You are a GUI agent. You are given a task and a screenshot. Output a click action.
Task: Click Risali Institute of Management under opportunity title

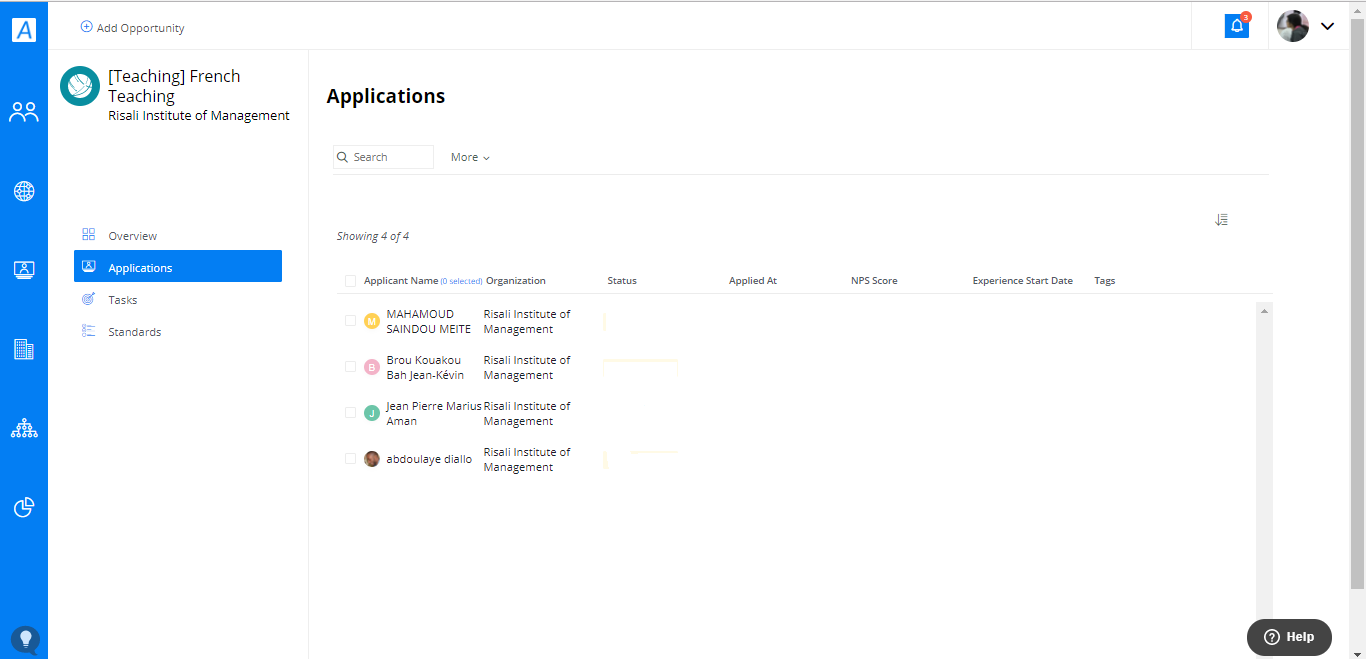point(199,115)
